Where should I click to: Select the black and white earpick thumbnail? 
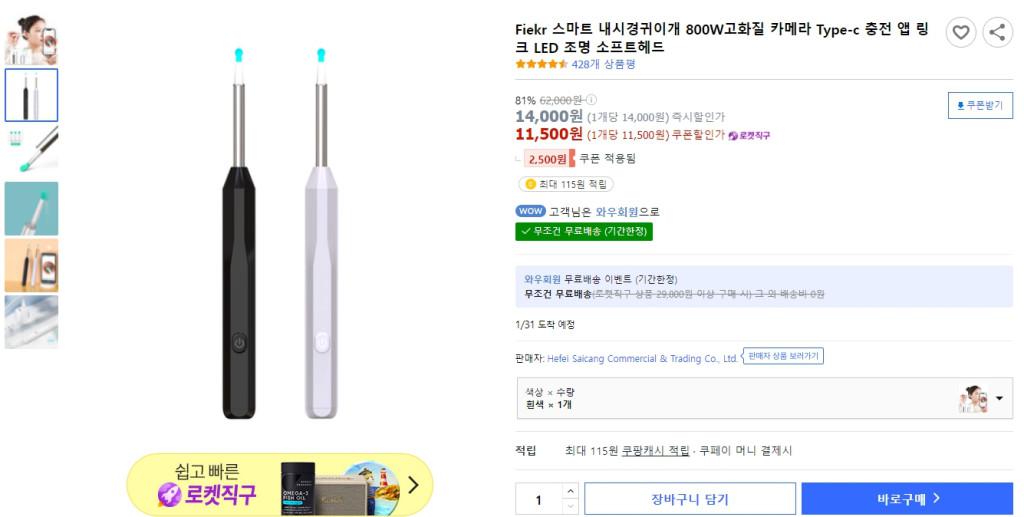pyautogui.click(x=31, y=95)
